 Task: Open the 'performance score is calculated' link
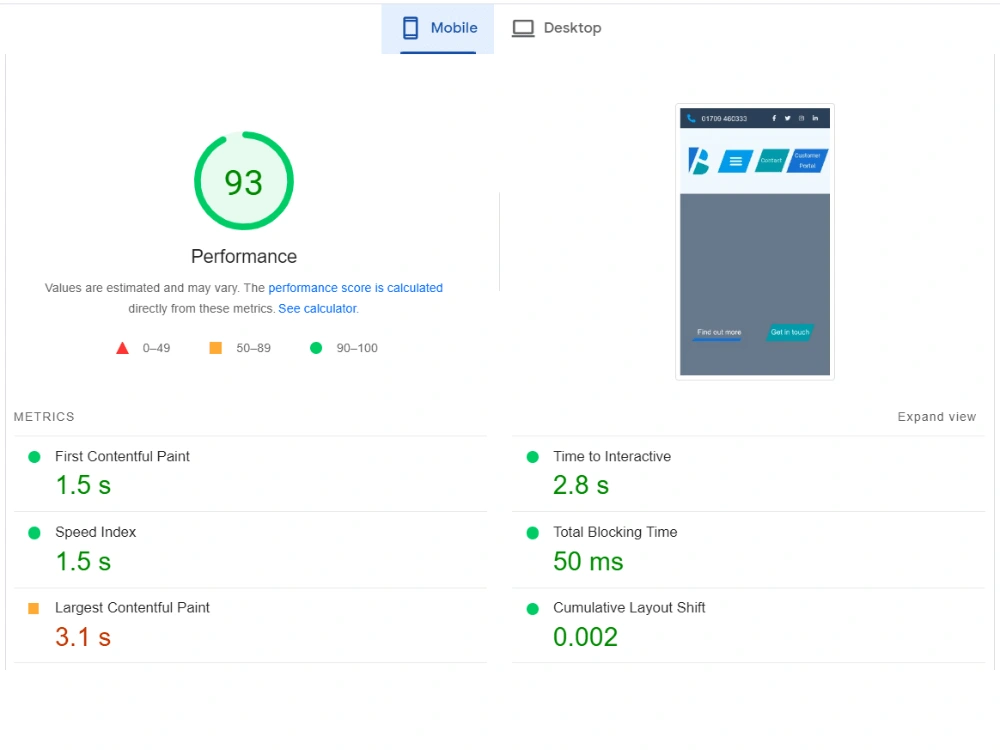[x=355, y=288]
